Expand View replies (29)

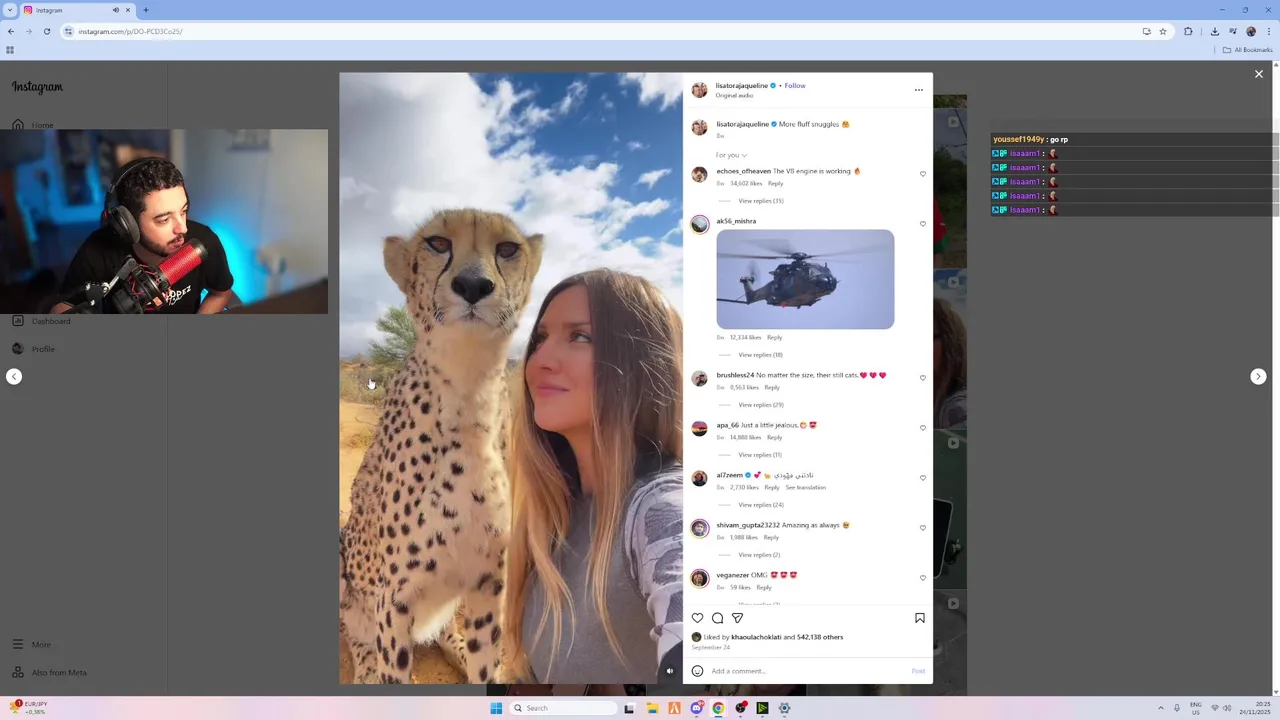click(x=761, y=405)
